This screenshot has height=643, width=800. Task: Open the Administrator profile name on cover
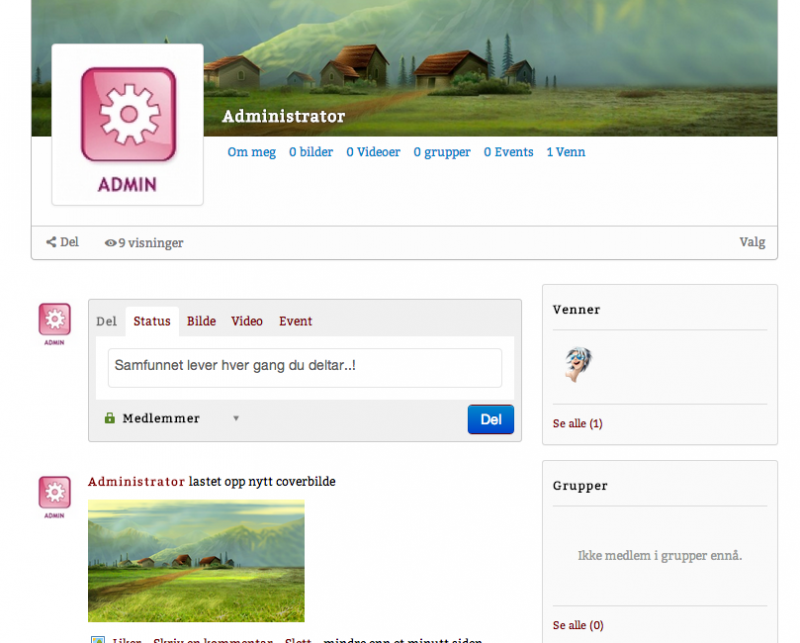click(x=284, y=116)
